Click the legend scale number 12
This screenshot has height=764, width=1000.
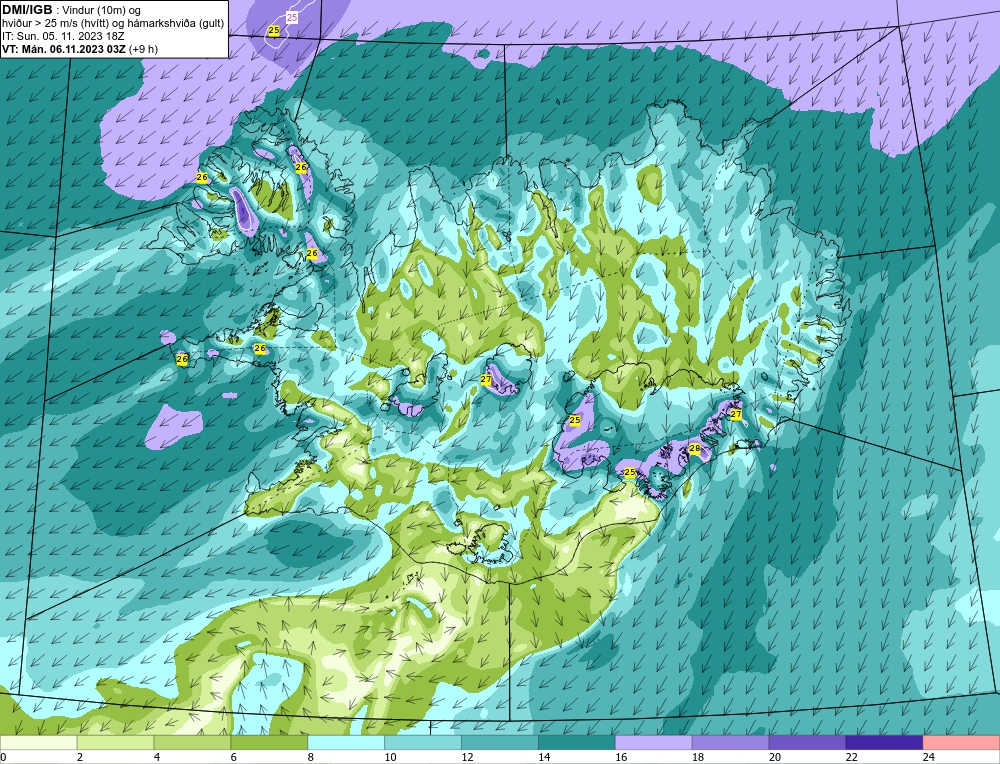(x=467, y=757)
